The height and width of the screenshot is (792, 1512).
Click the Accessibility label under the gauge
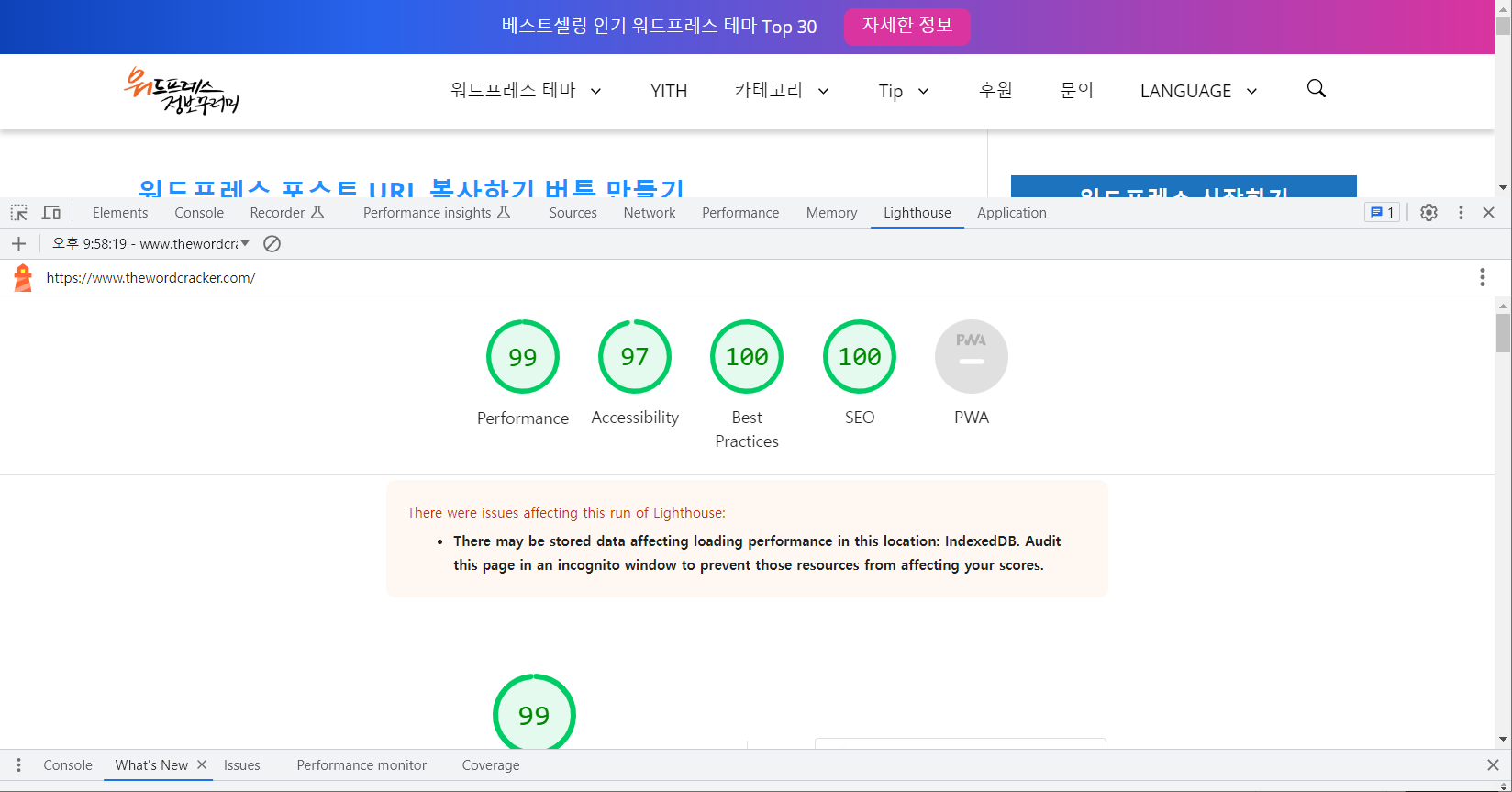635,418
